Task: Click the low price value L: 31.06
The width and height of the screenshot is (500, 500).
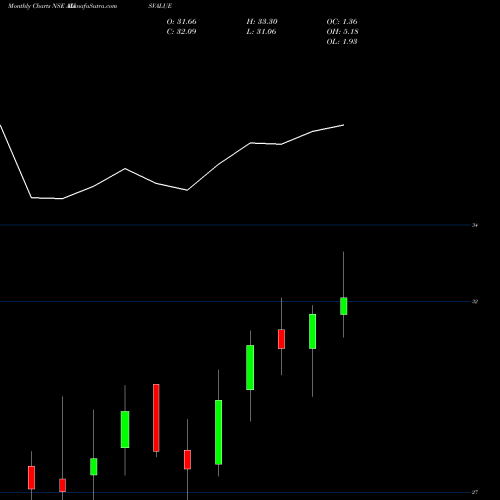Action: (261, 32)
